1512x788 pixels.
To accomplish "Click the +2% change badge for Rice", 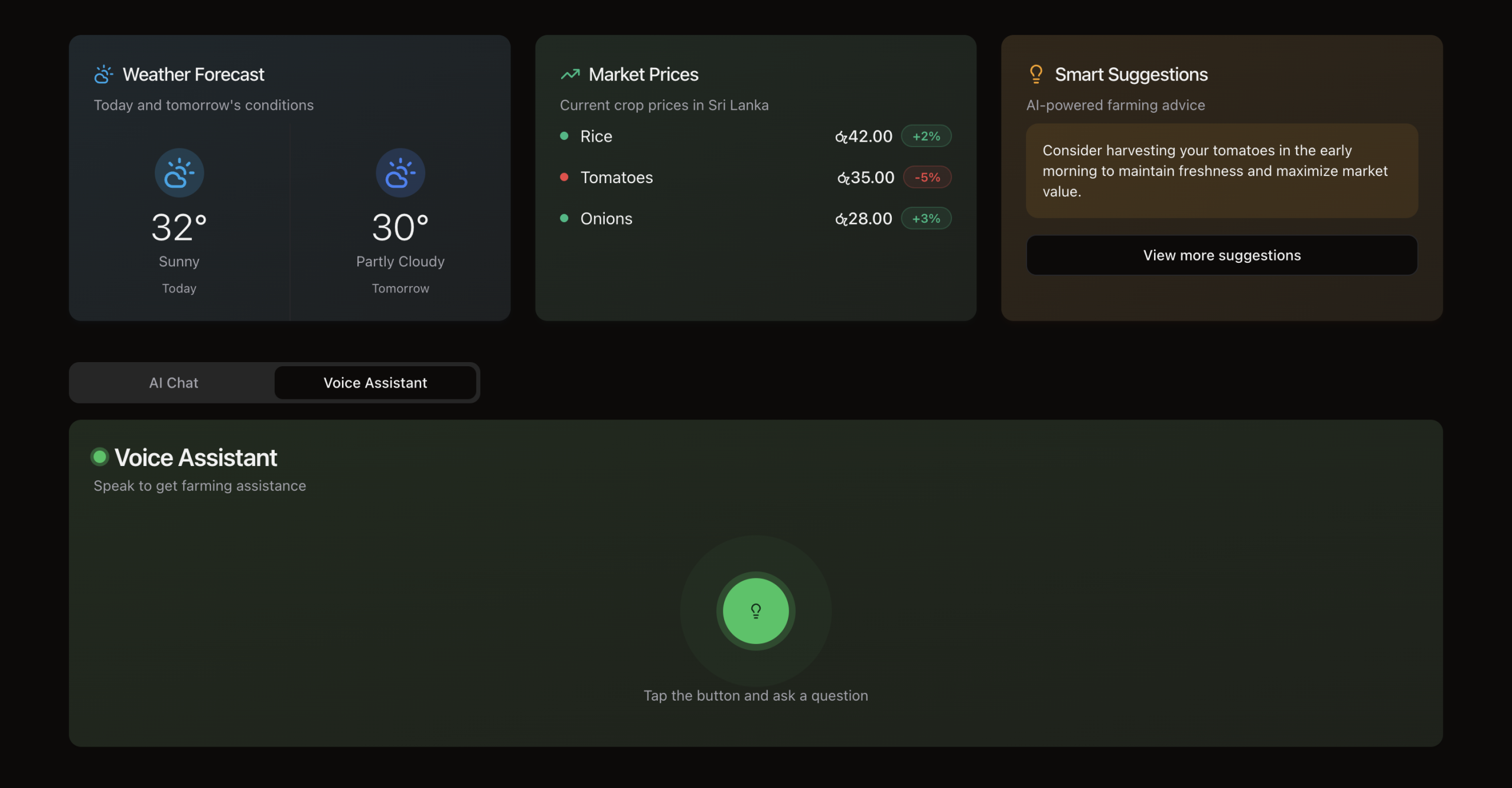I will (x=926, y=136).
